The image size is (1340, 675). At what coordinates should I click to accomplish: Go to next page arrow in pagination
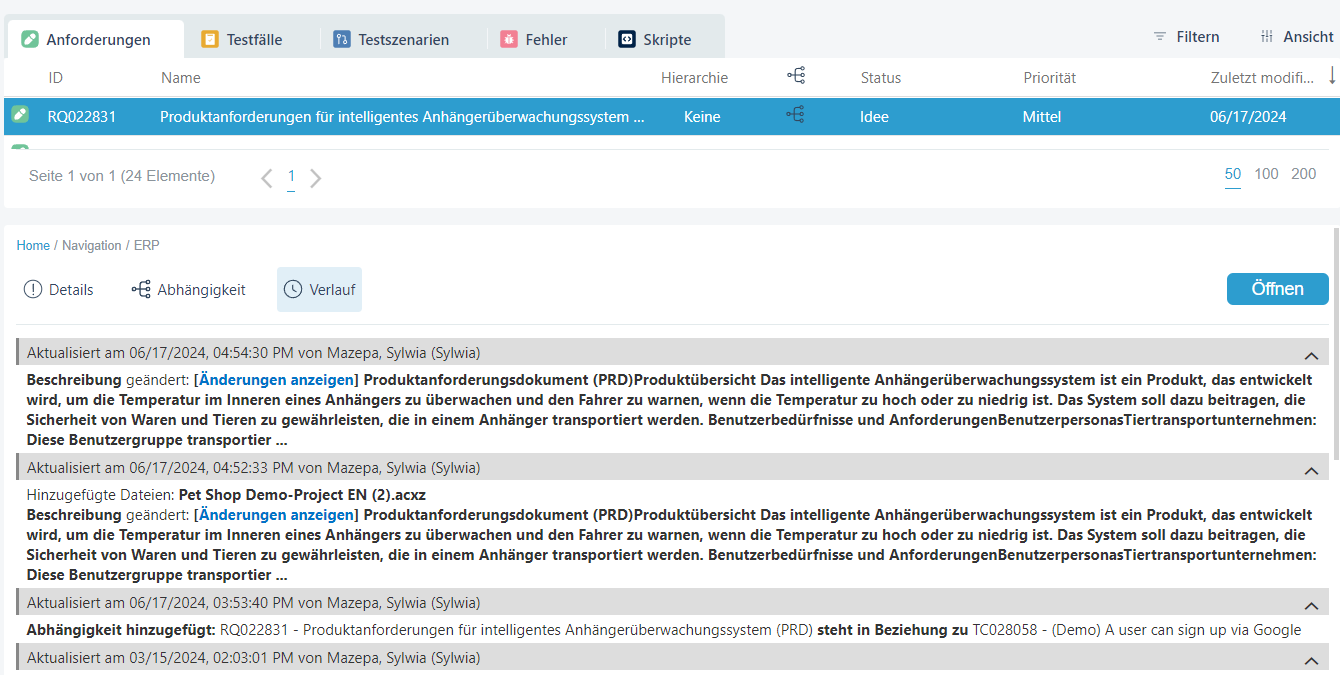coord(316,178)
